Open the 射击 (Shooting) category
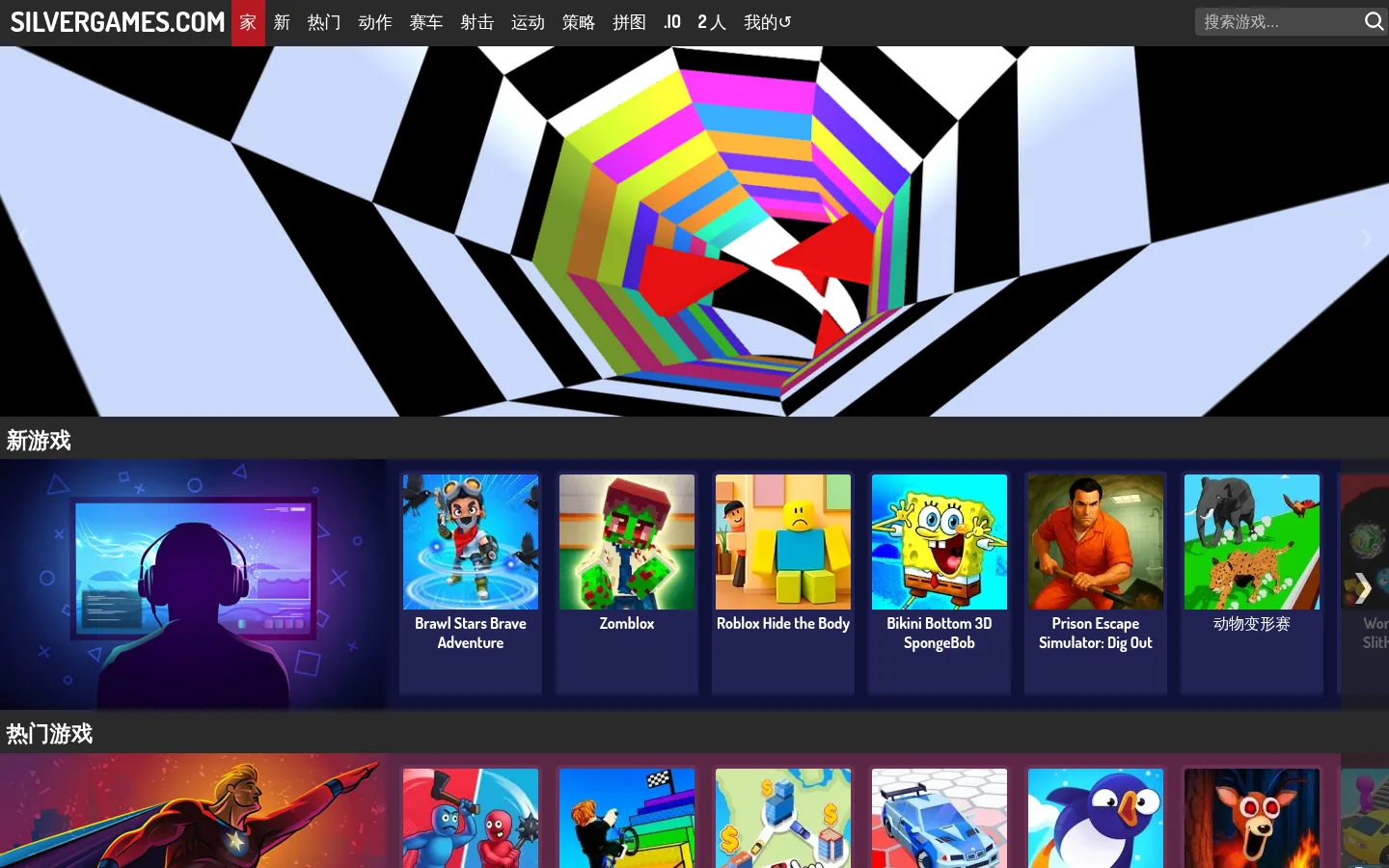Image resolution: width=1389 pixels, height=868 pixels. pyautogui.click(x=477, y=22)
